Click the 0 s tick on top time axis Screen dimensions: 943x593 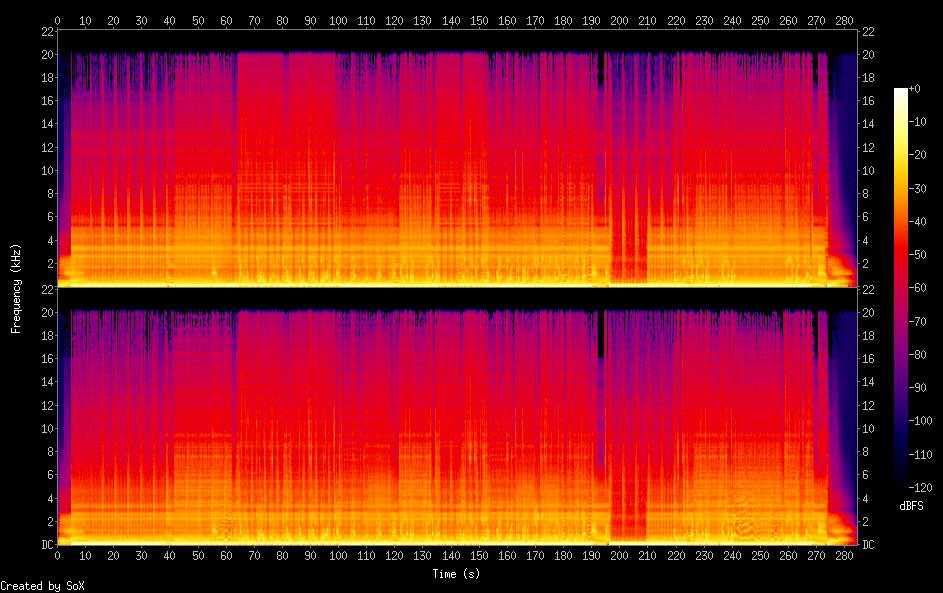[x=57, y=19]
